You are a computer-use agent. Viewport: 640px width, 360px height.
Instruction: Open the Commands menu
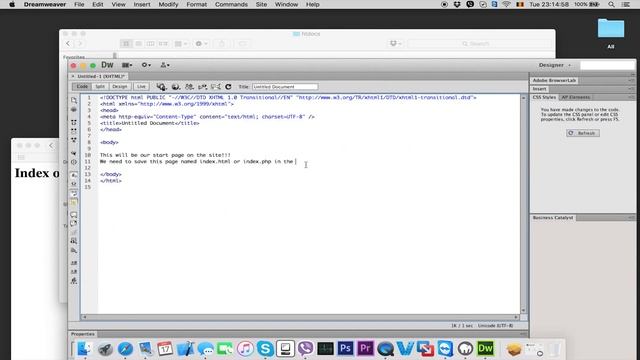click(231, 4)
